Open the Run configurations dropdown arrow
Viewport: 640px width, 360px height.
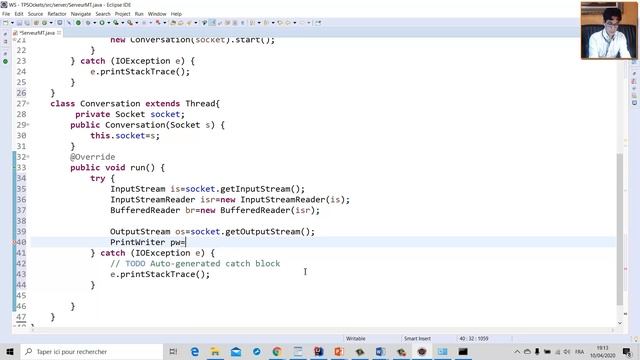108,23
